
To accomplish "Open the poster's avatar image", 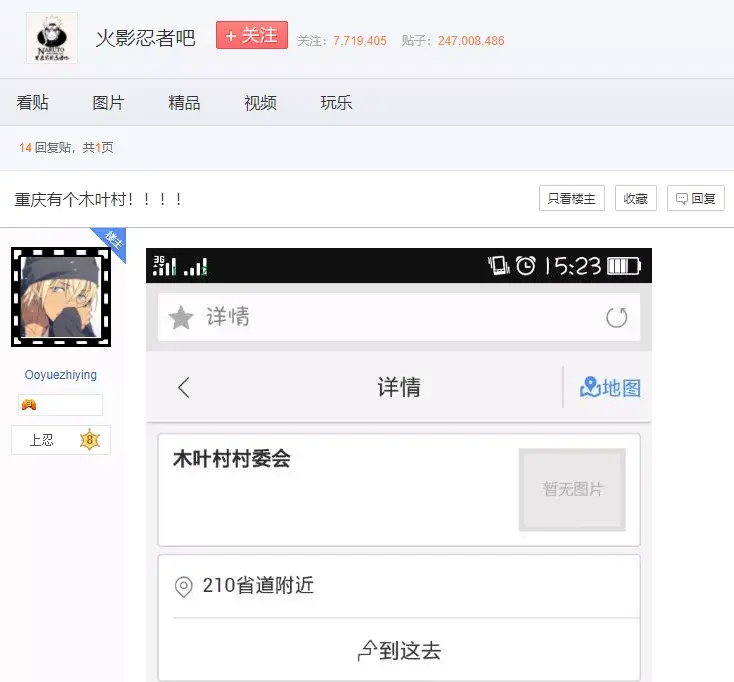I will point(61,297).
